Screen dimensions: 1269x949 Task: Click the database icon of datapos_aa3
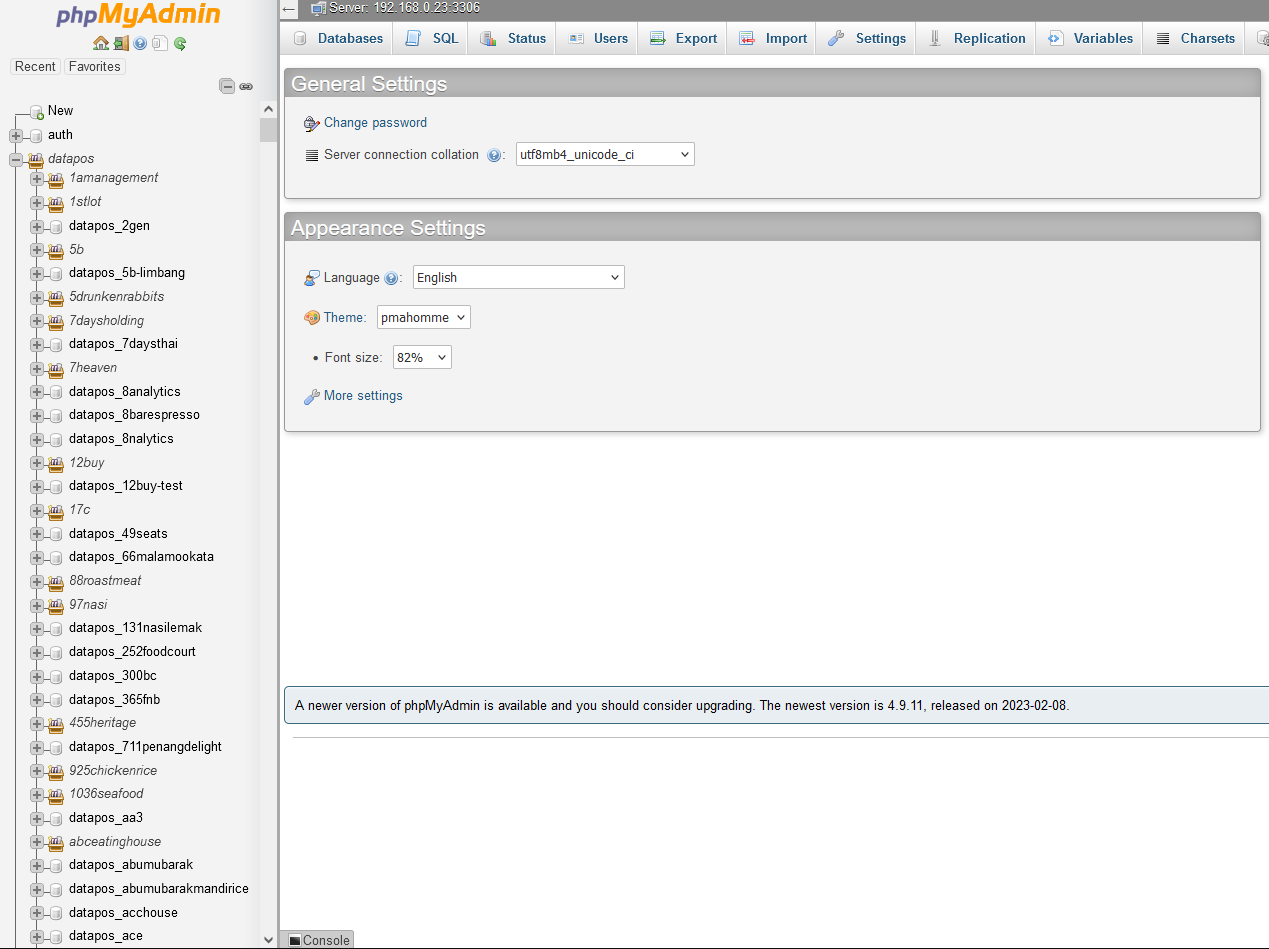pyautogui.click(x=57, y=818)
